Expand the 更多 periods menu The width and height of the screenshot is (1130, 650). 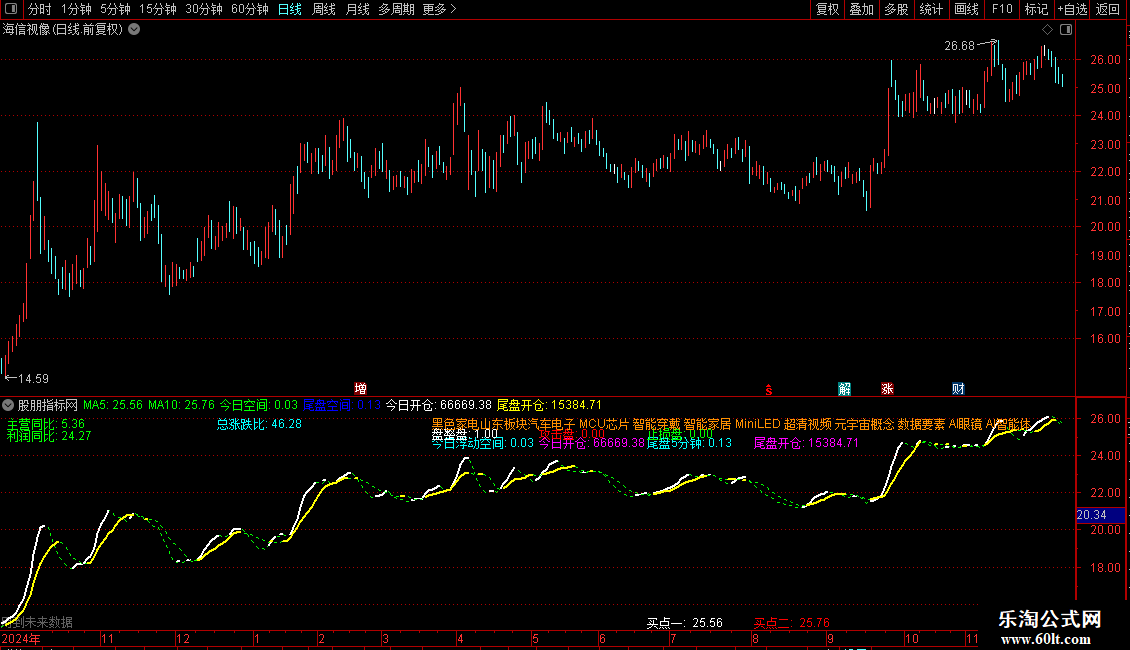tap(440, 9)
